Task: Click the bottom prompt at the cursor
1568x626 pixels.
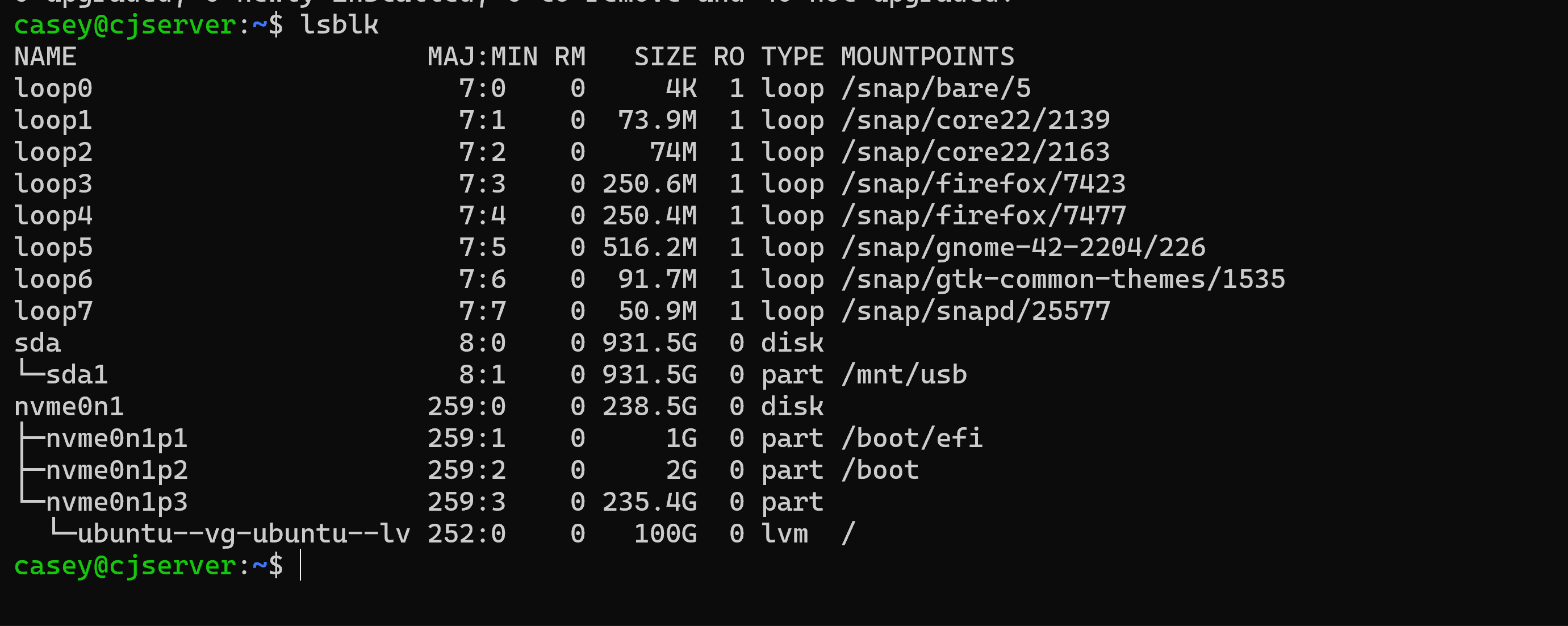Action: pyautogui.click(x=300, y=566)
